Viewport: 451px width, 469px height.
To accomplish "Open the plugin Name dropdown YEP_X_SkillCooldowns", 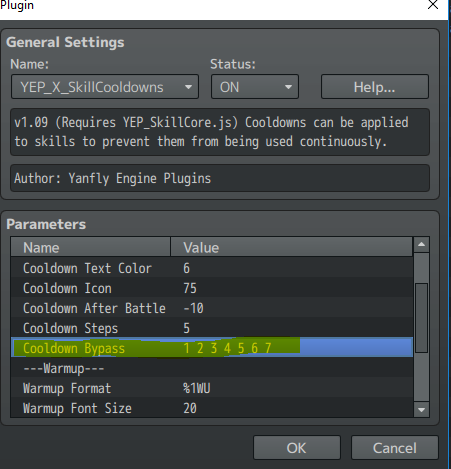I will coord(105,87).
